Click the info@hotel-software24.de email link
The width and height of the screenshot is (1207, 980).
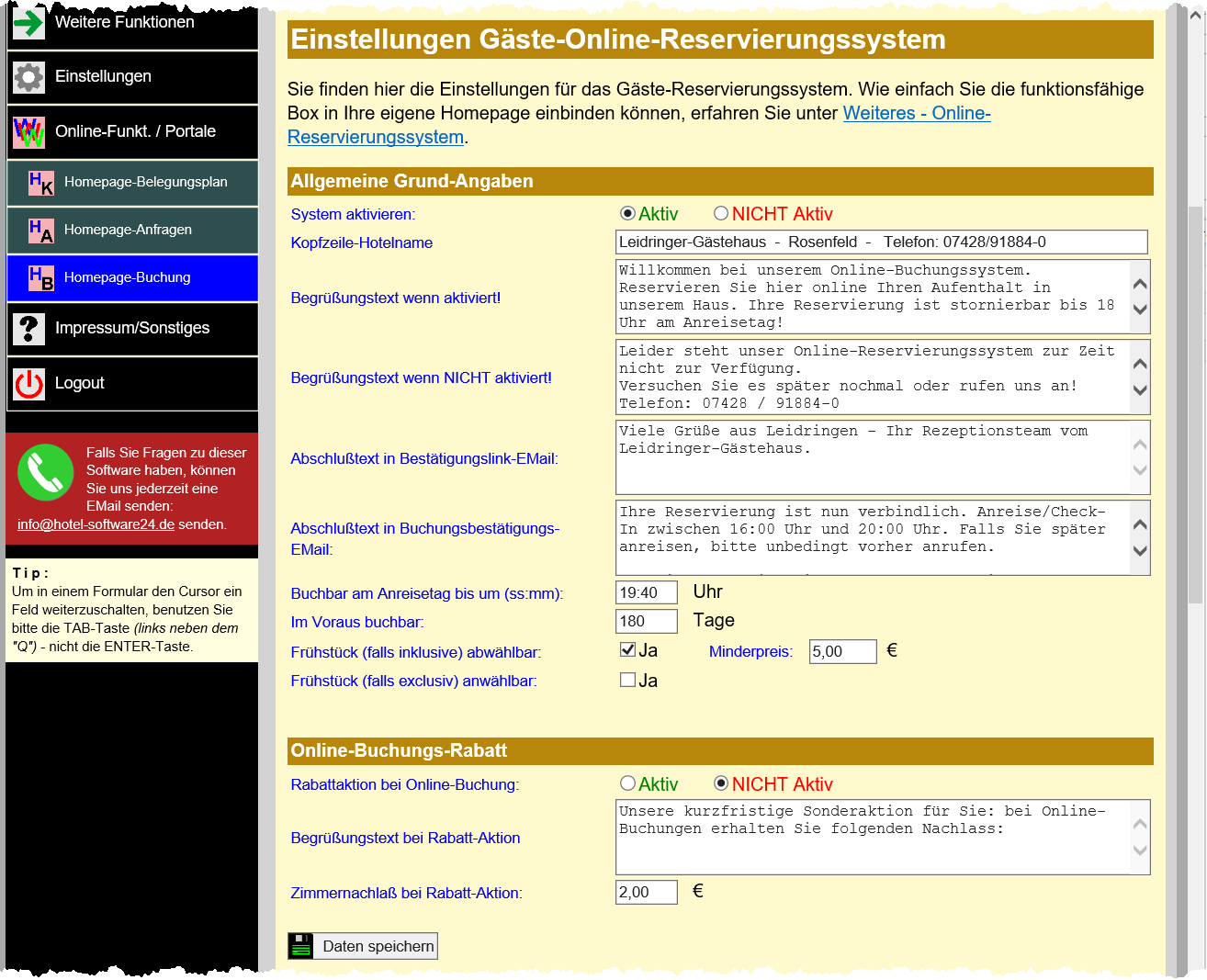96,524
